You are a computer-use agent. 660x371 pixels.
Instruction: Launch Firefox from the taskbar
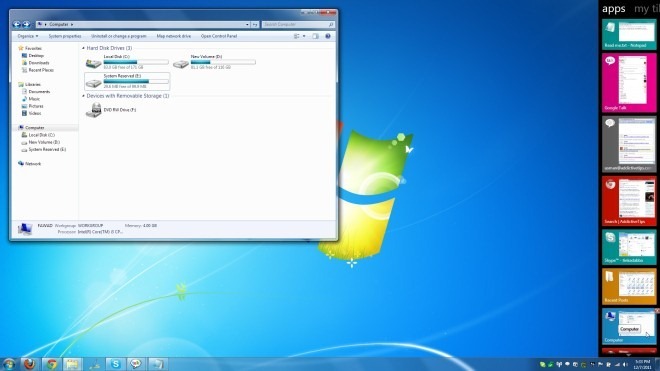tap(29, 364)
